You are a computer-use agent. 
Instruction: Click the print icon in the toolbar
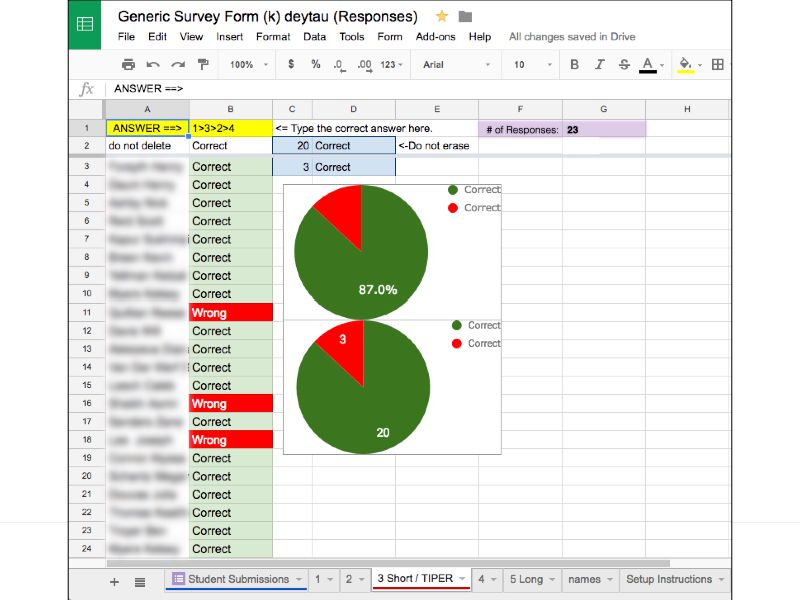coord(128,64)
